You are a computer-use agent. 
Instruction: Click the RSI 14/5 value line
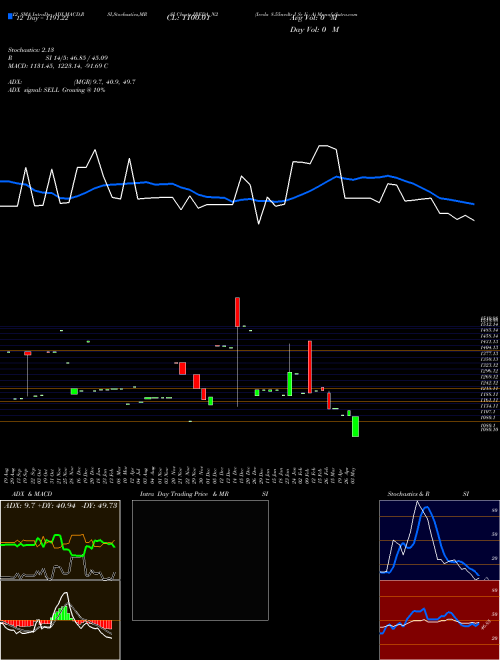[x=58, y=58]
